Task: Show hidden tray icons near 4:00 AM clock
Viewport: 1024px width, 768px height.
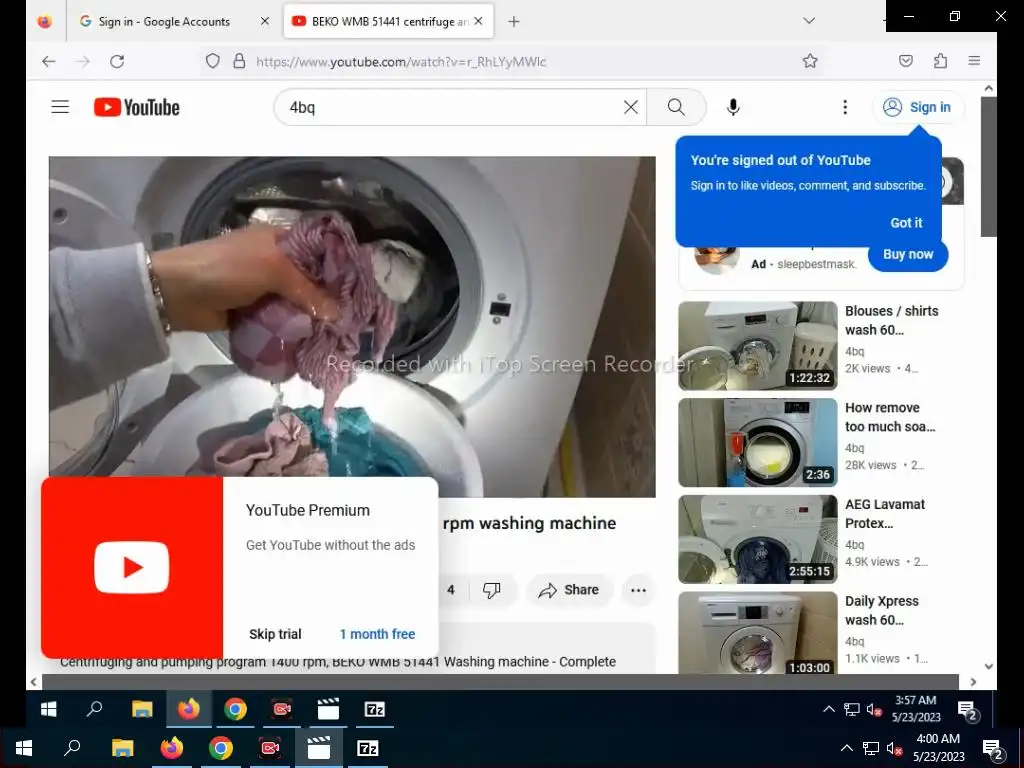Action: [846, 748]
